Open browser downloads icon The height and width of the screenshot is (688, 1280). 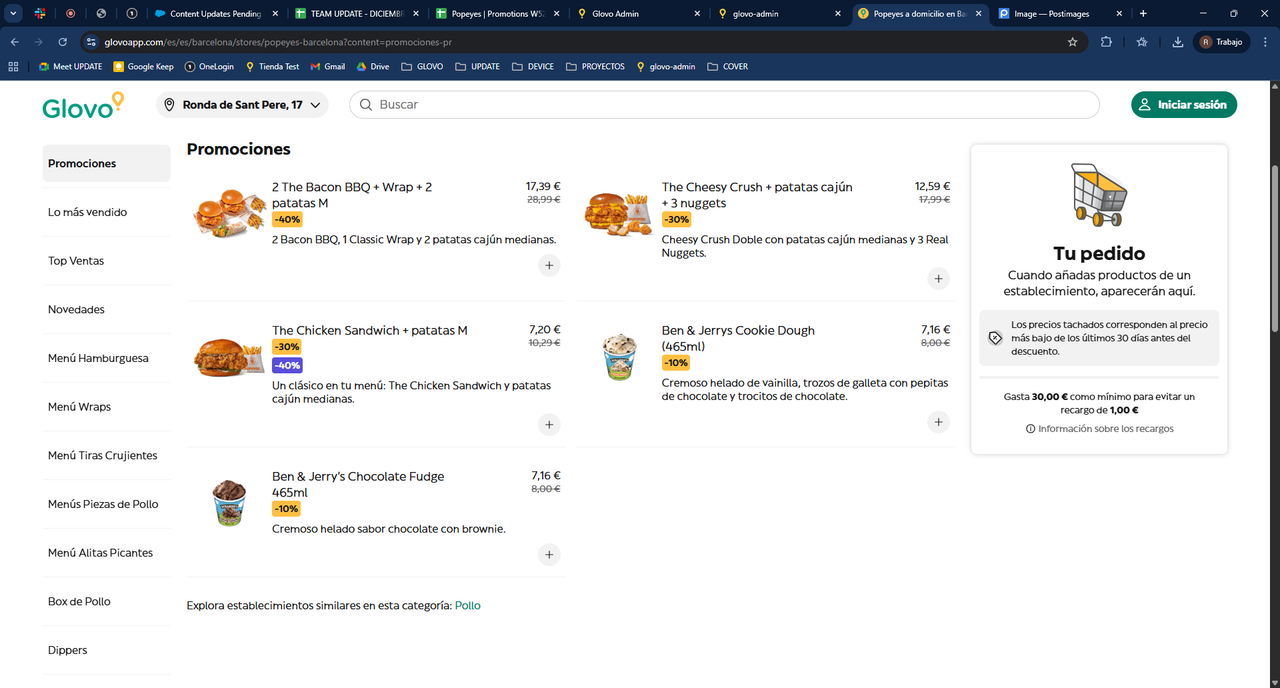[x=1178, y=42]
